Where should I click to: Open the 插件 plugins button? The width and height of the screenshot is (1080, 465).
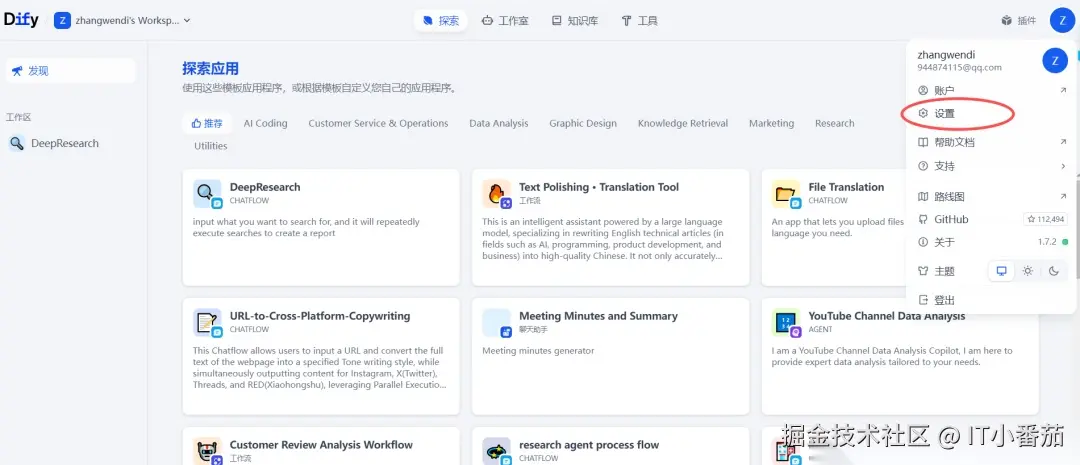pyautogui.click(x=1019, y=21)
